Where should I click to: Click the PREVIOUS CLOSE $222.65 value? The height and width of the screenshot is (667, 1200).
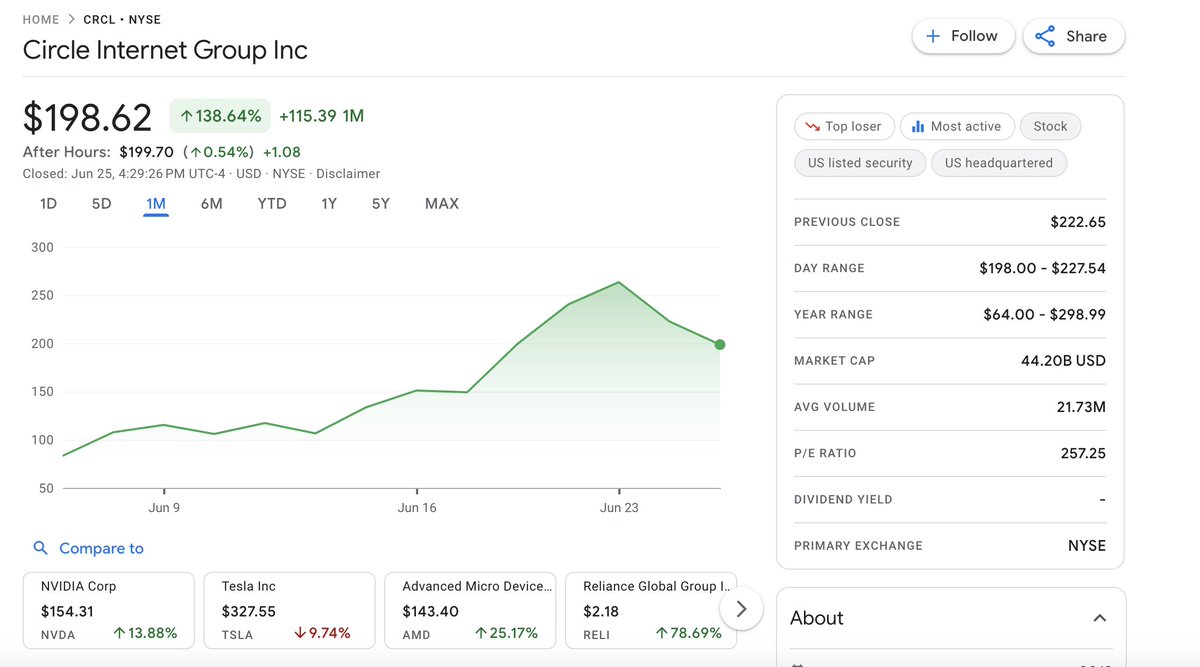(1078, 222)
